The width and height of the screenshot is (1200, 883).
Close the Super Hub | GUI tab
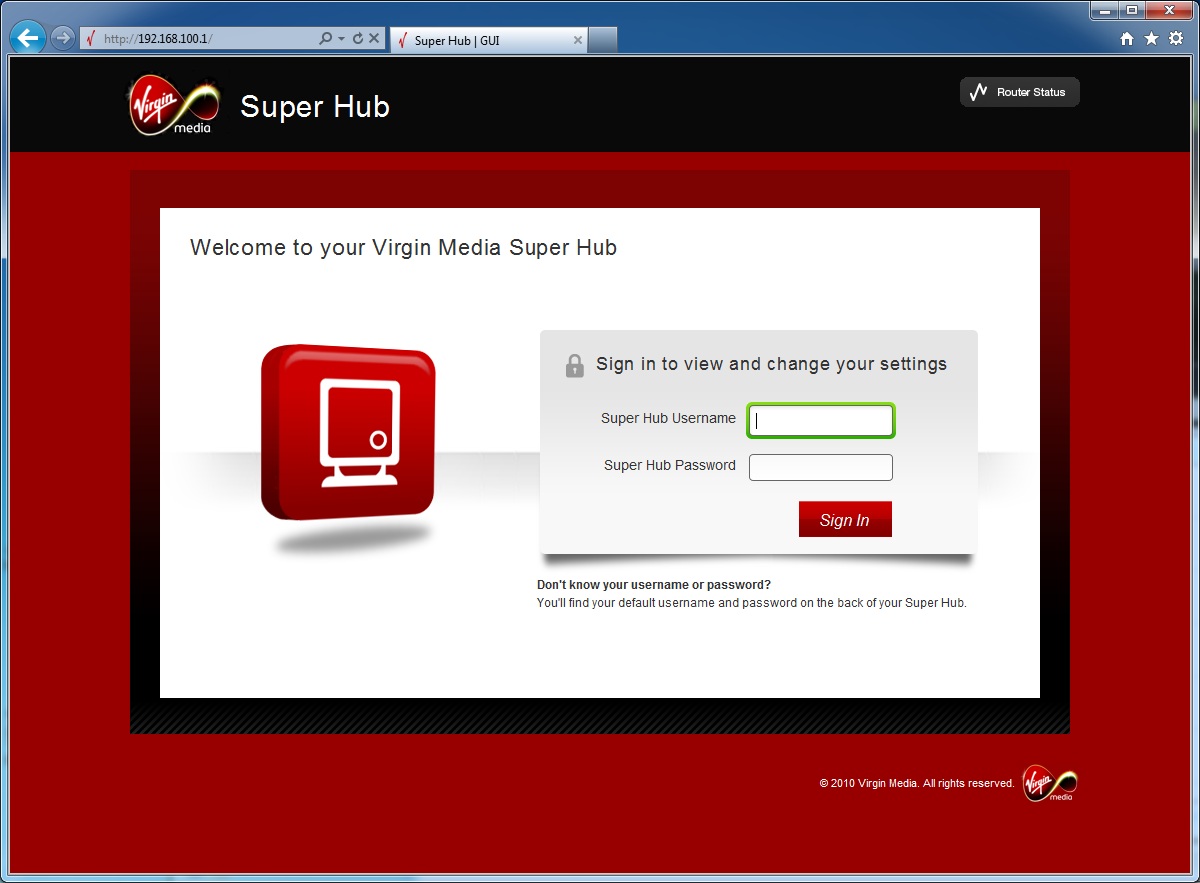click(x=577, y=40)
